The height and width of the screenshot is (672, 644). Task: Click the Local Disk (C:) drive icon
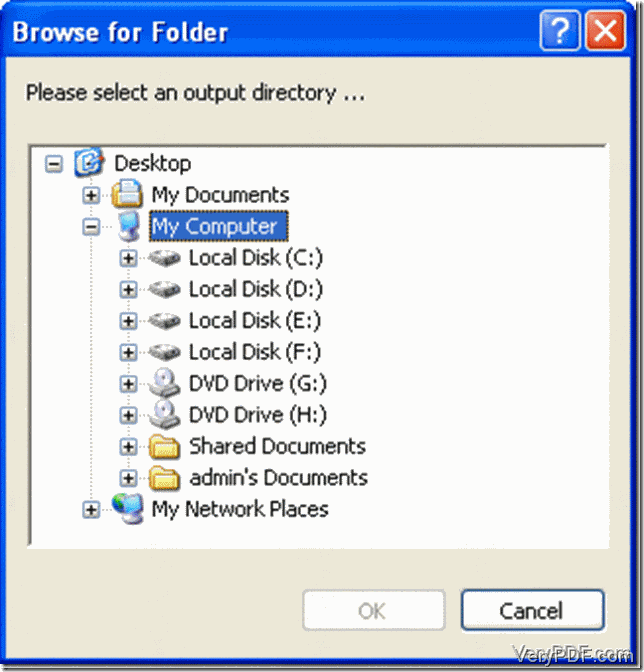point(164,258)
